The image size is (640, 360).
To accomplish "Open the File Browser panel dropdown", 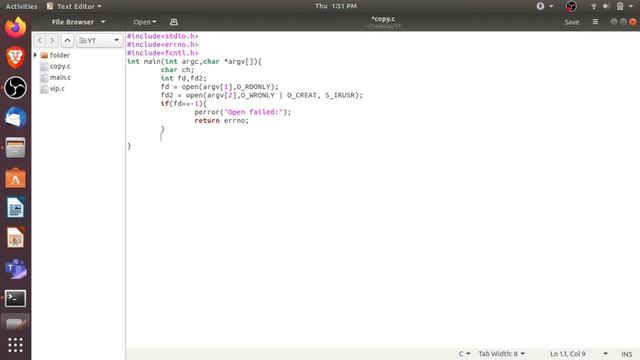I will coord(78,22).
